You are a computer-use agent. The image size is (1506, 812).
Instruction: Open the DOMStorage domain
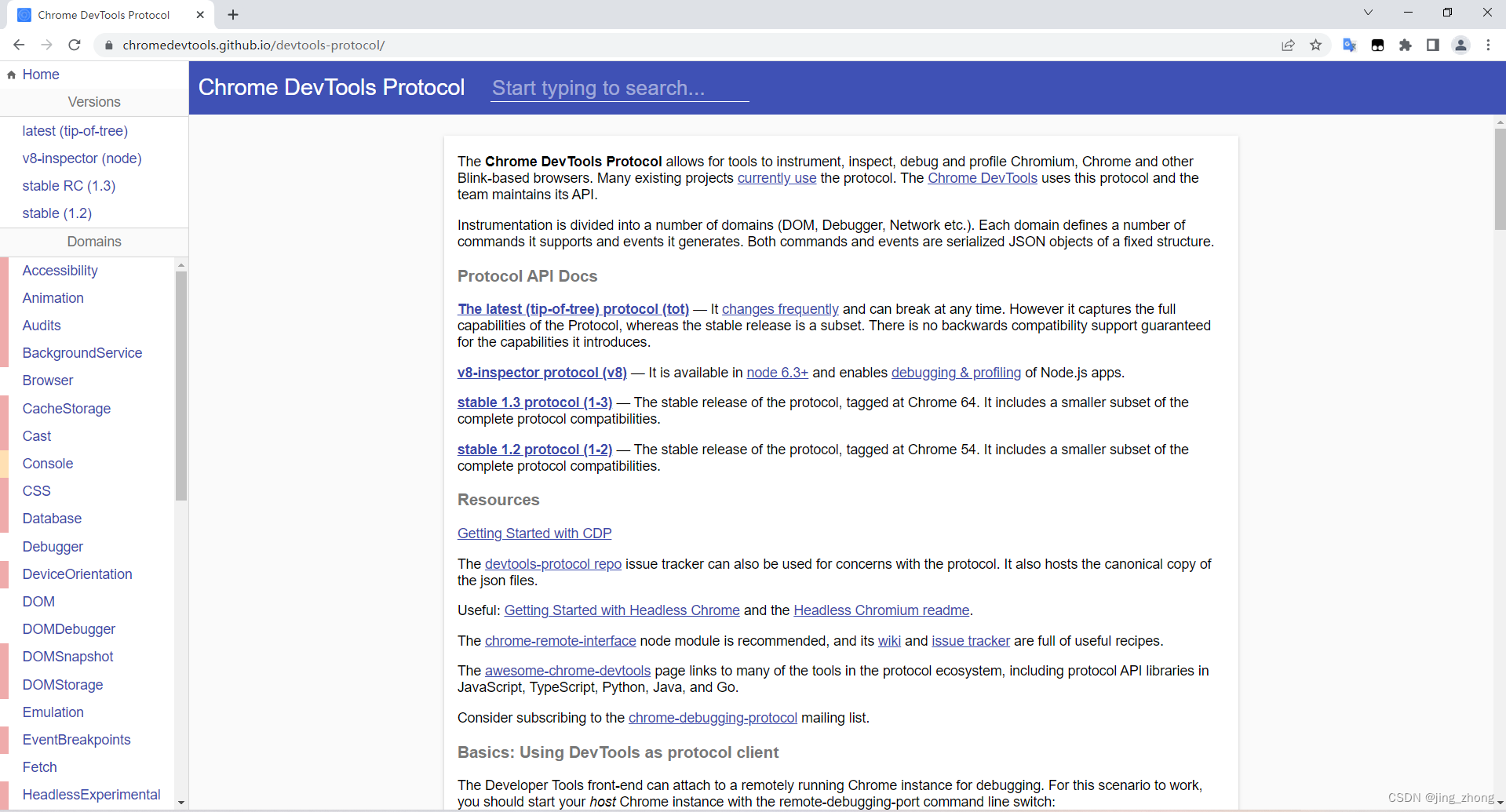click(x=62, y=685)
